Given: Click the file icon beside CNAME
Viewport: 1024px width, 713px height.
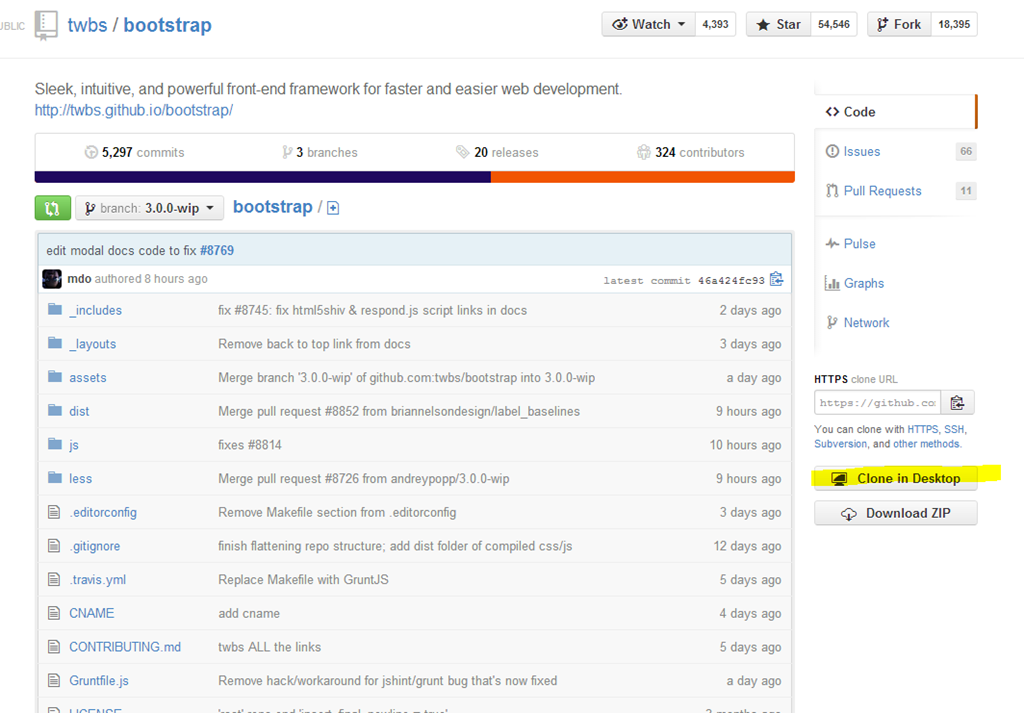Looking at the screenshot, I should coord(54,613).
